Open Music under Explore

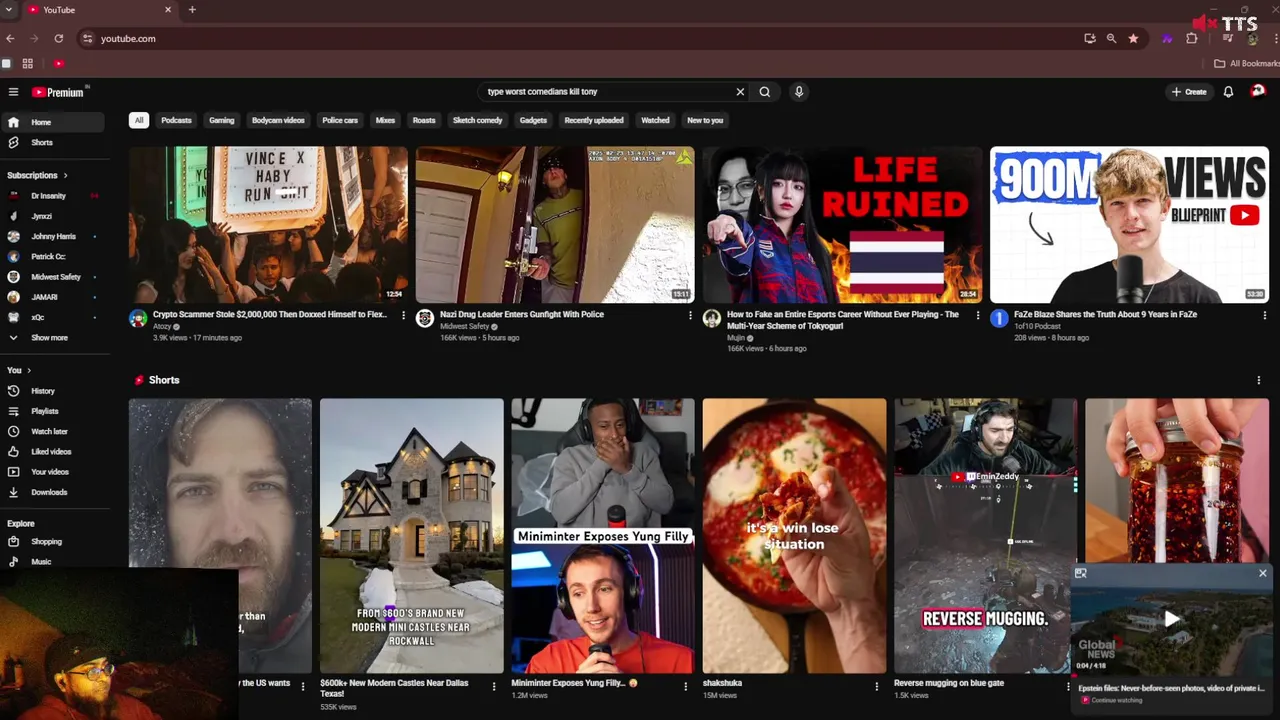[x=52, y=562]
